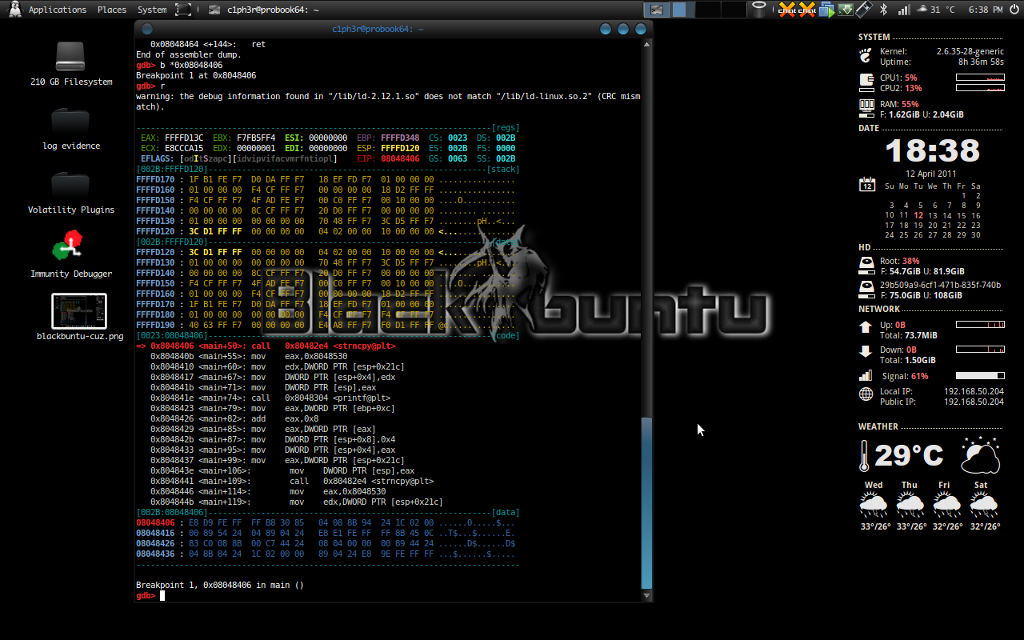Click the CPU1 5% usage bar

click(x=980, y=78)
